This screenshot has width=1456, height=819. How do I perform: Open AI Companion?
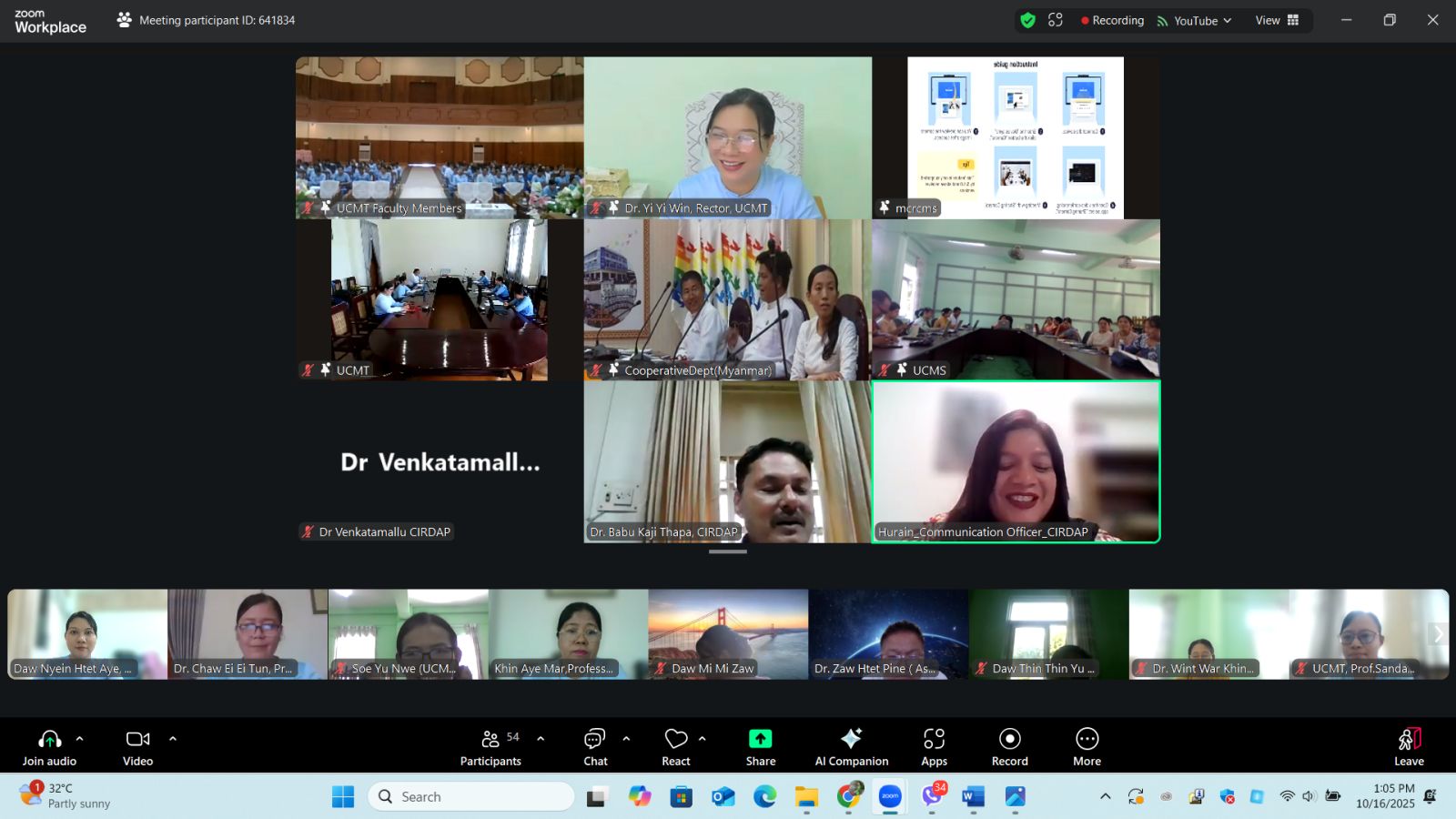tap(851, 746)
